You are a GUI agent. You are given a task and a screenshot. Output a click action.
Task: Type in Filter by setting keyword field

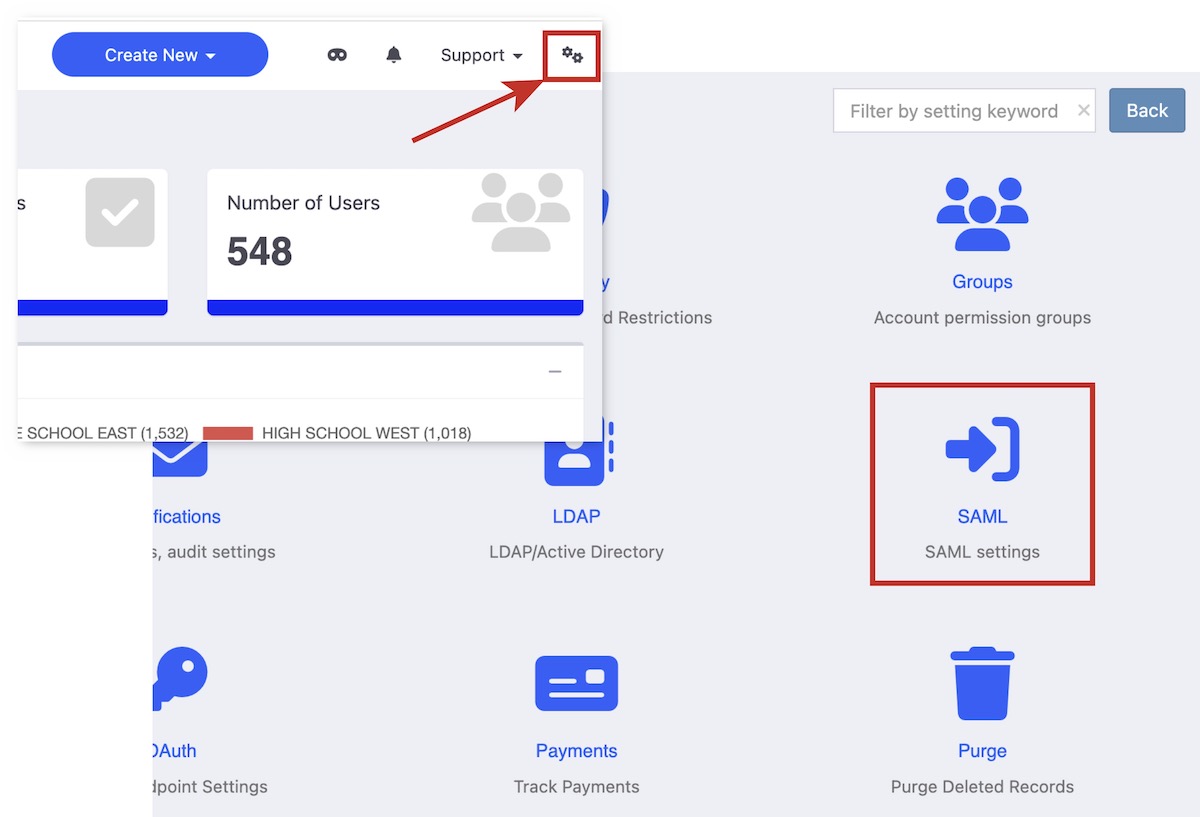pos(953,111)
